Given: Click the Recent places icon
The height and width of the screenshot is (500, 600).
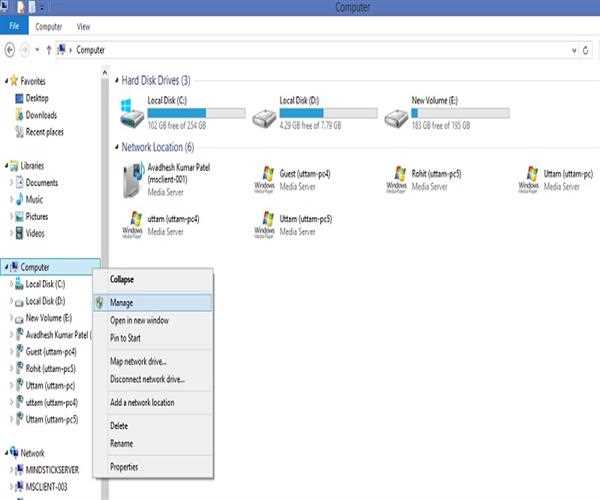Looking at the screenshot, I should [19, 132].
